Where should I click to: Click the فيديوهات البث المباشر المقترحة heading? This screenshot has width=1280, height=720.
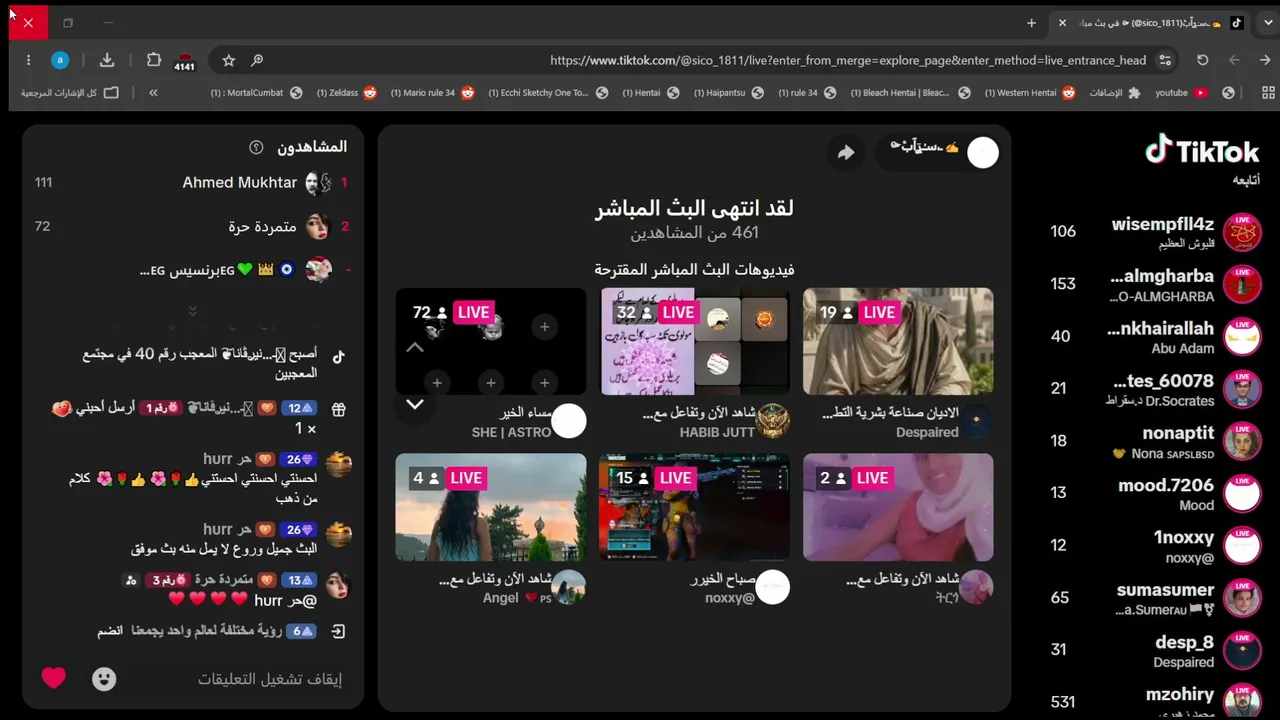694,270
